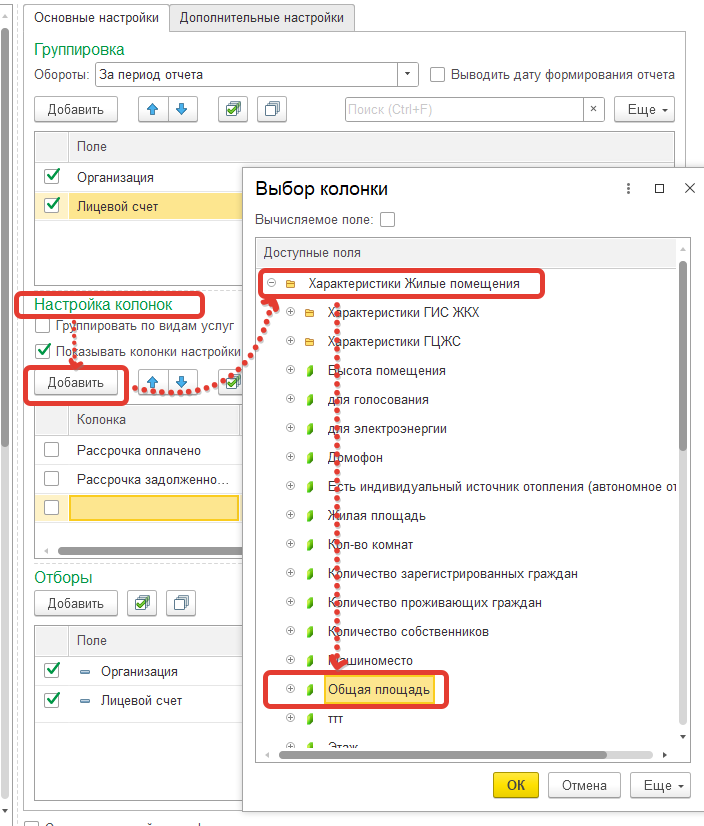The width and height of the screenshot is (704, 826).
Task: Enable Вычисляемое поле checkbox
Action: pos(388,219)
